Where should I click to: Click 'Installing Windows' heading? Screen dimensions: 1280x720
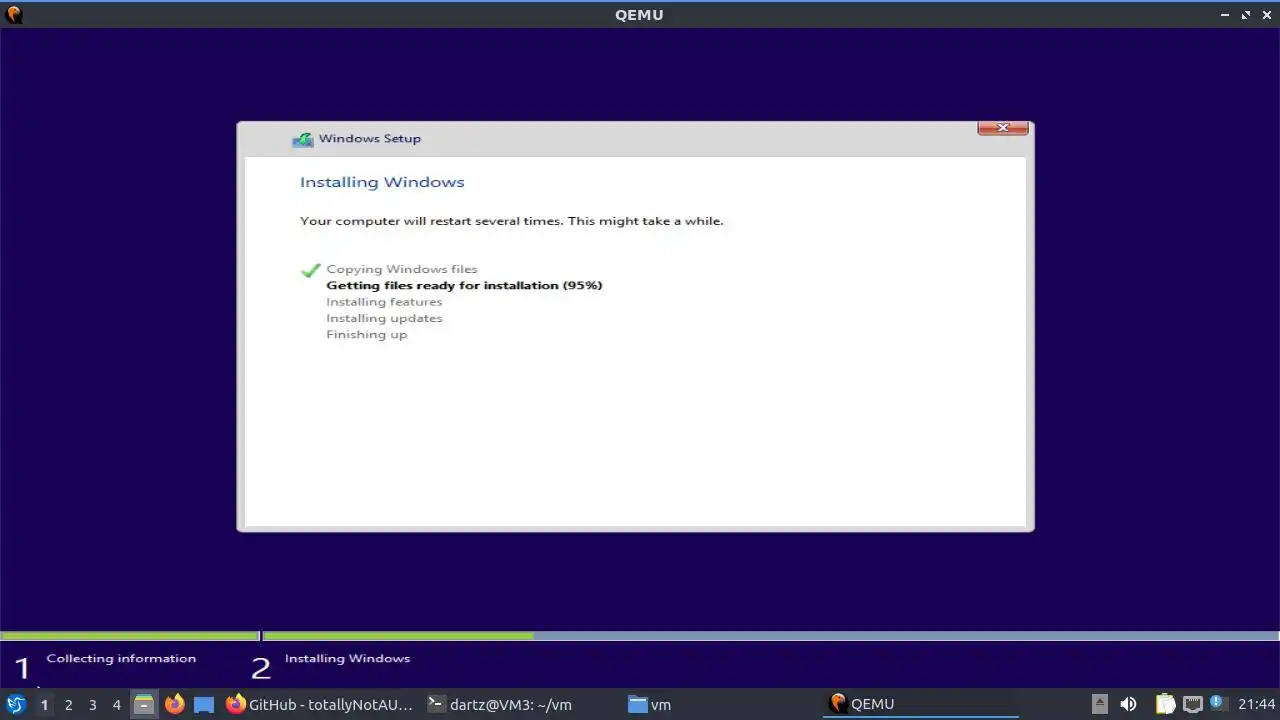382,182
